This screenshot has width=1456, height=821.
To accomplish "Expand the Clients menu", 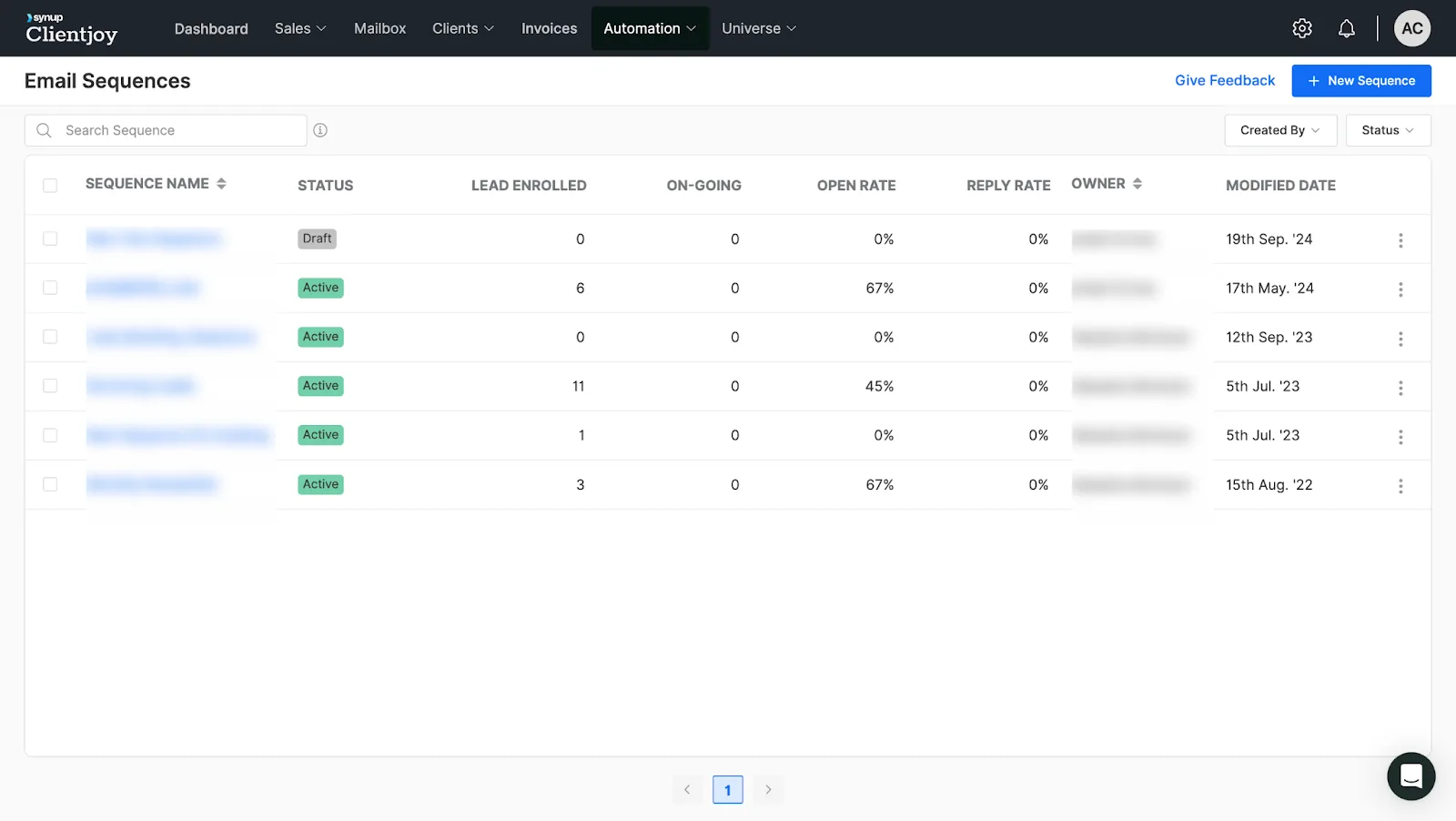I will [x=463, y=28].
